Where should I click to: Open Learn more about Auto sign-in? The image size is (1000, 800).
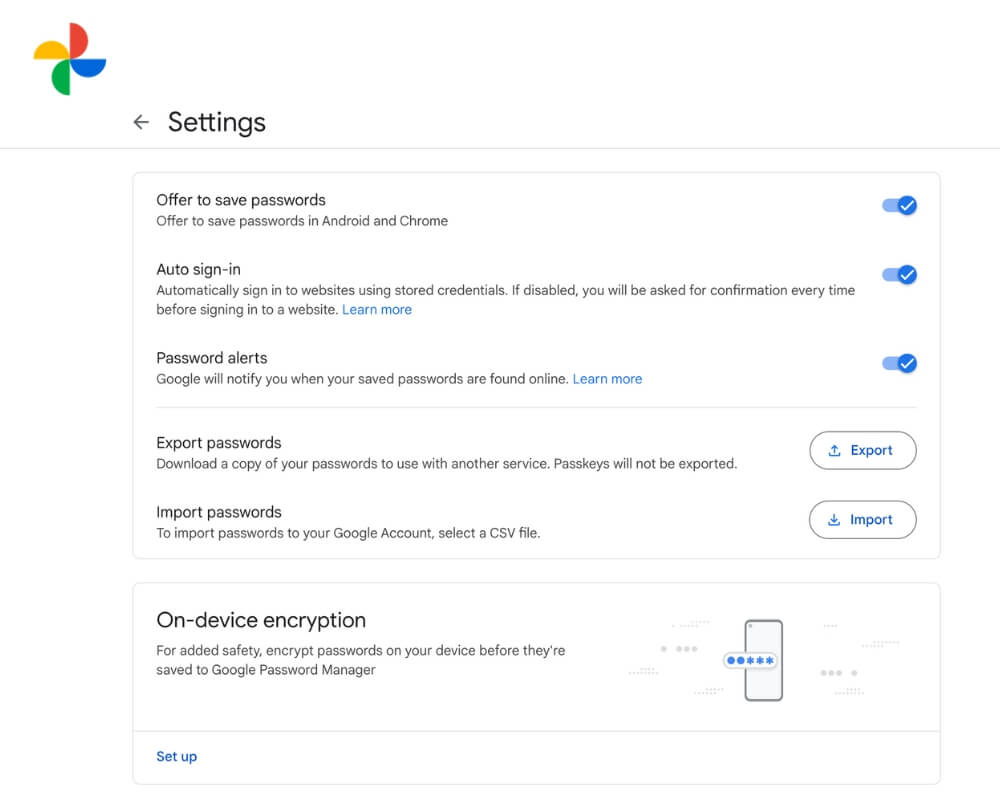[x=377, y=309]
